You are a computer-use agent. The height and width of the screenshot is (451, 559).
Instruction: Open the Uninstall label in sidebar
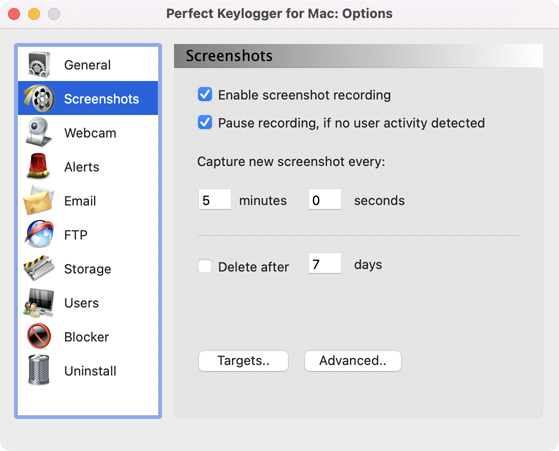tap(90, 371)
